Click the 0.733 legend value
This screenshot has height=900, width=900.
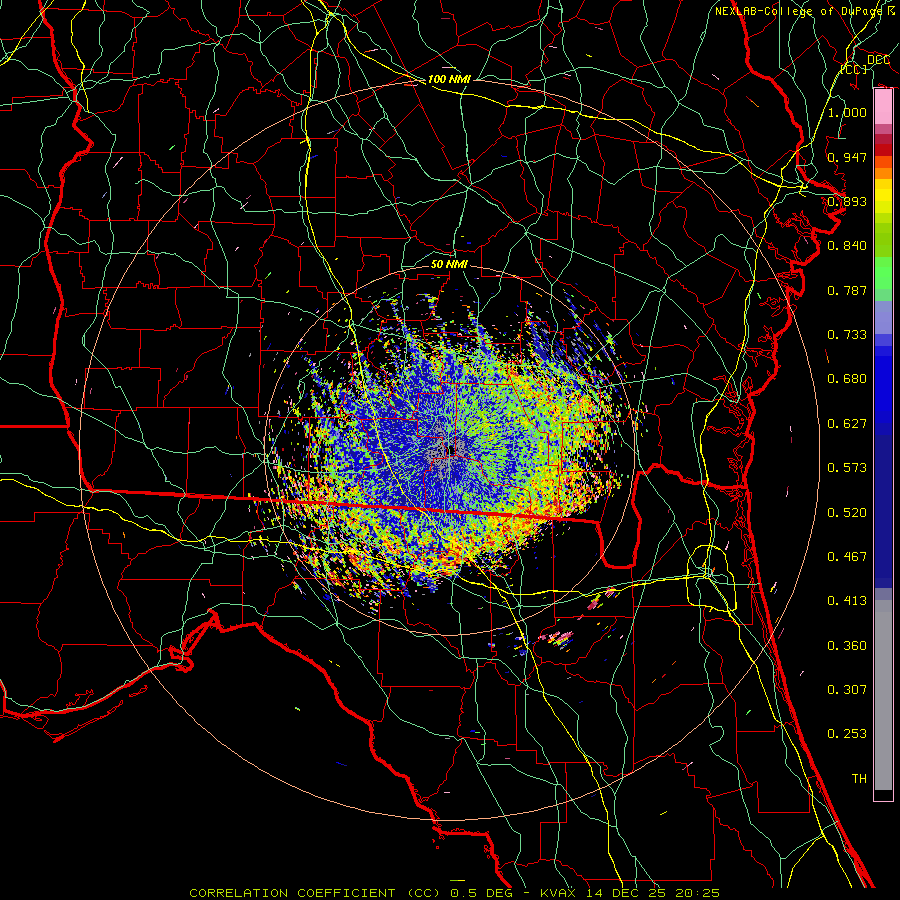coord(847,334)
